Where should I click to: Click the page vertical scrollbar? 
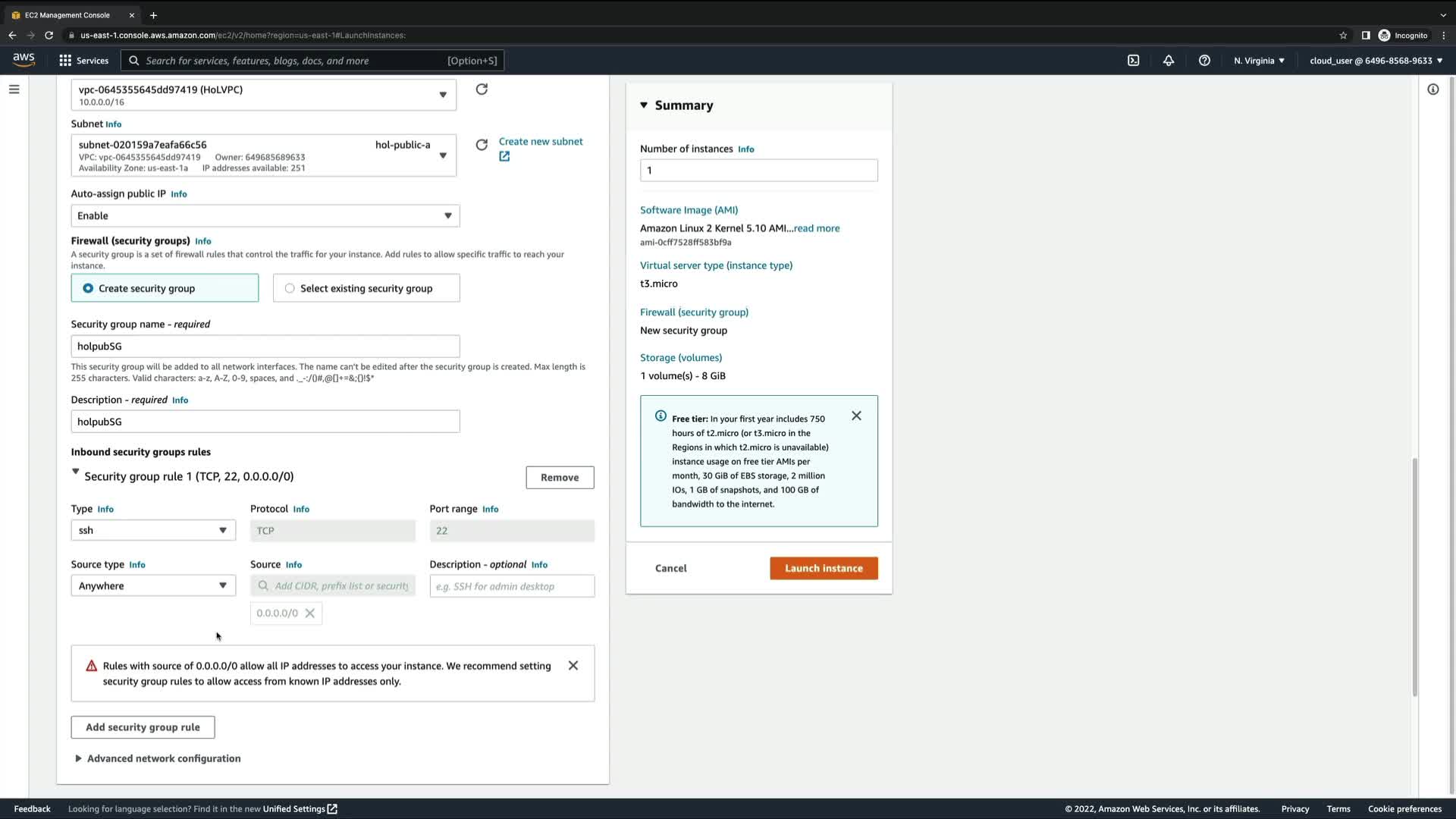click(1414, 576)
